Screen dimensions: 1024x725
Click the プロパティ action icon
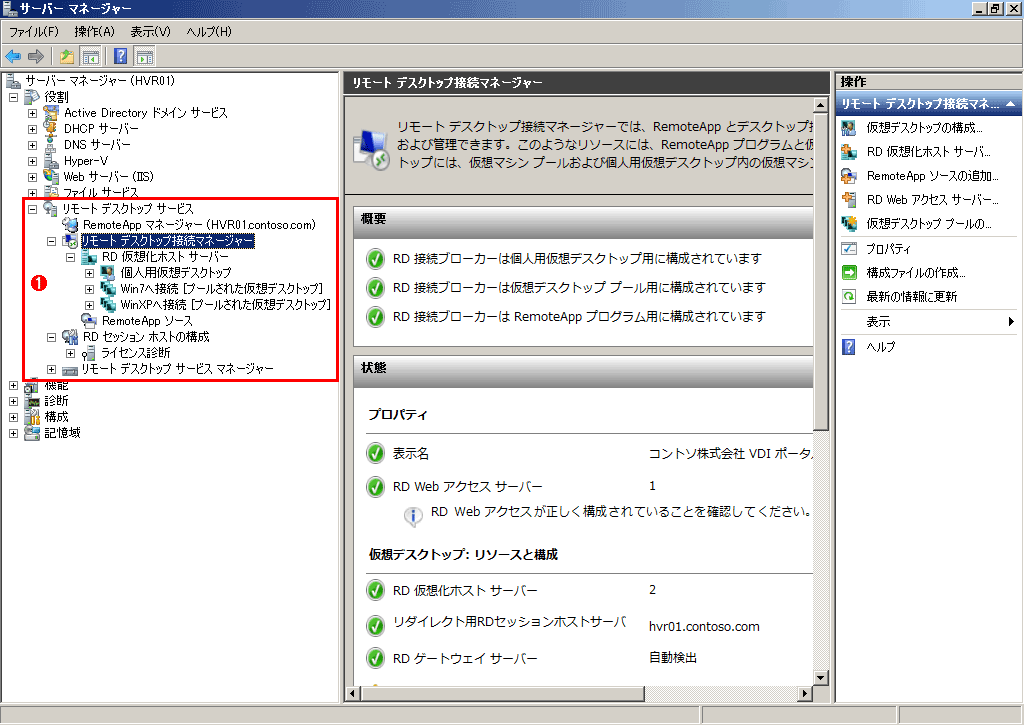click(850, 248)
